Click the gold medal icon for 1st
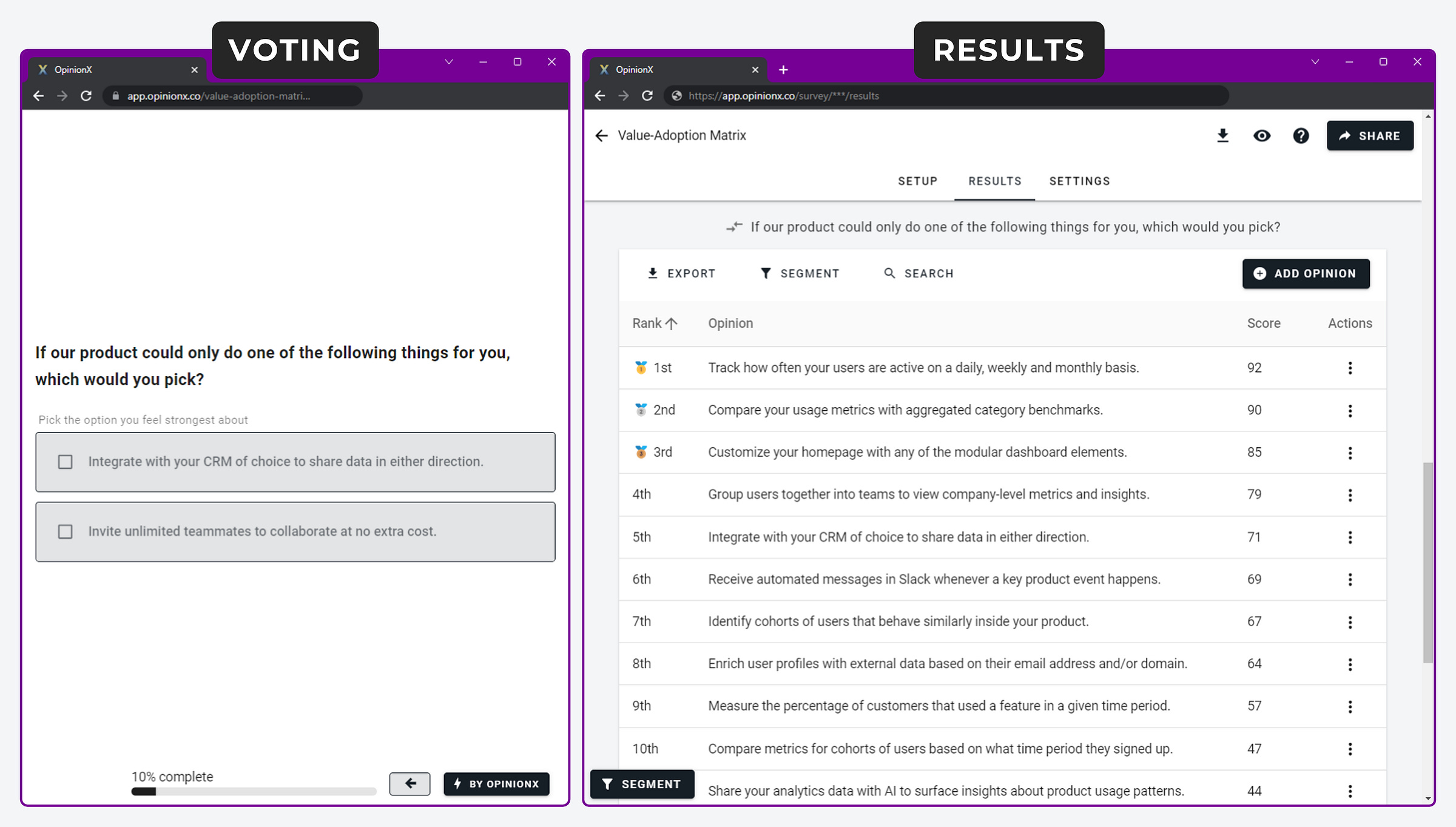The height and width of the screenshot is (827, 1456). [641, 368]
